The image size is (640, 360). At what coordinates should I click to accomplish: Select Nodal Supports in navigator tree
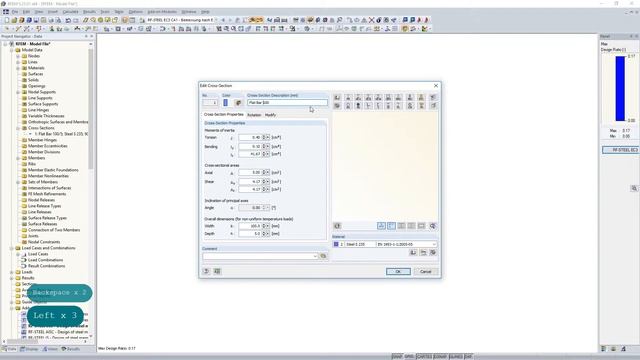click(42, 92)
